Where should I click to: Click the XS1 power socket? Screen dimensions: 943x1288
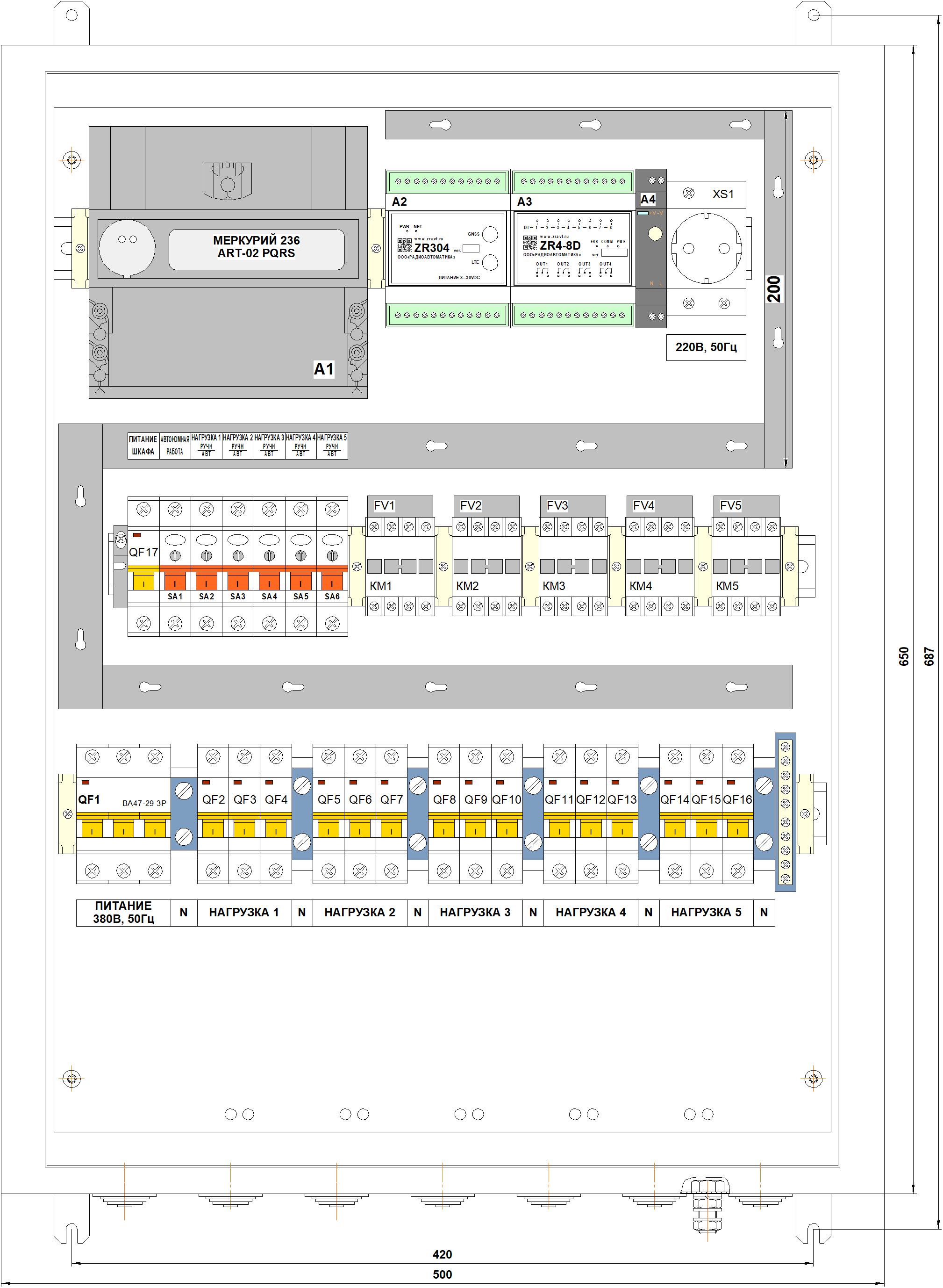coord(706,248)
